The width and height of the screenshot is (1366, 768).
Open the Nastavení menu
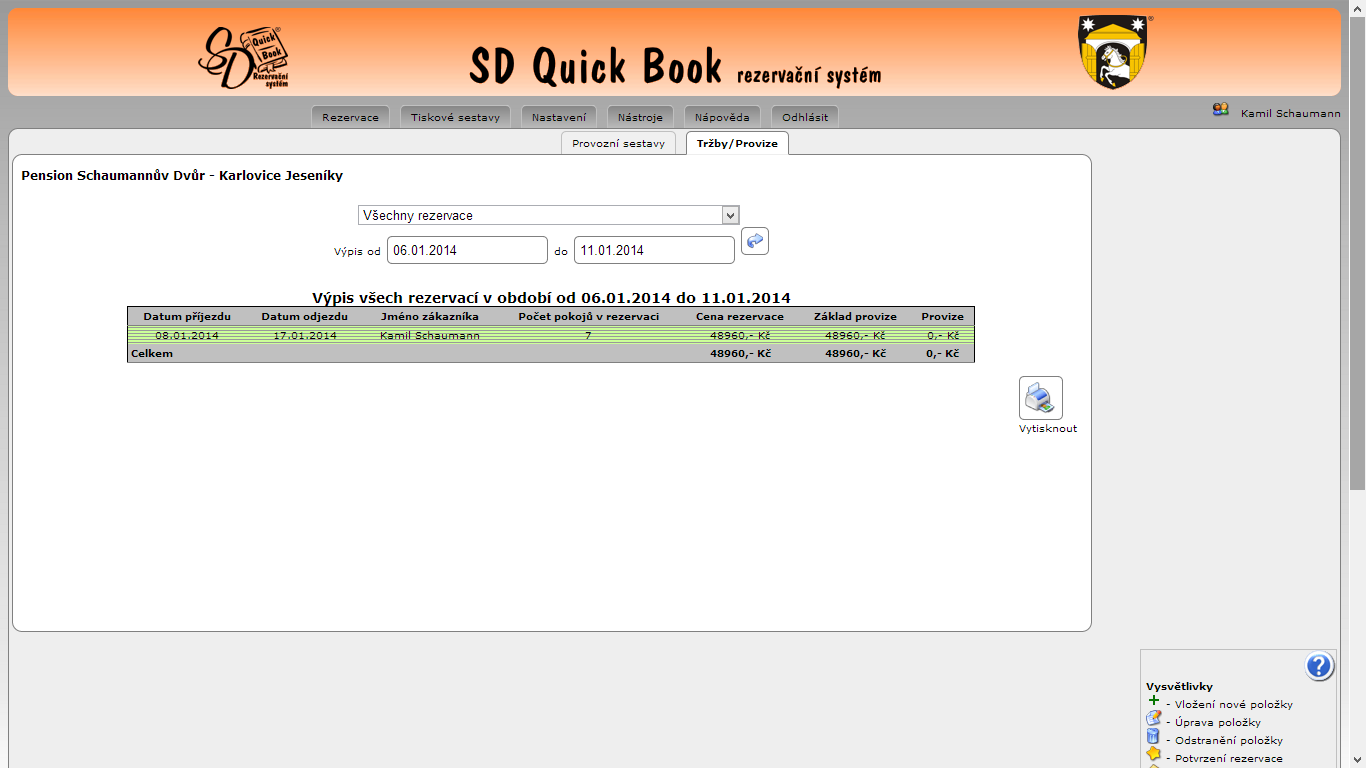[559, 117]
